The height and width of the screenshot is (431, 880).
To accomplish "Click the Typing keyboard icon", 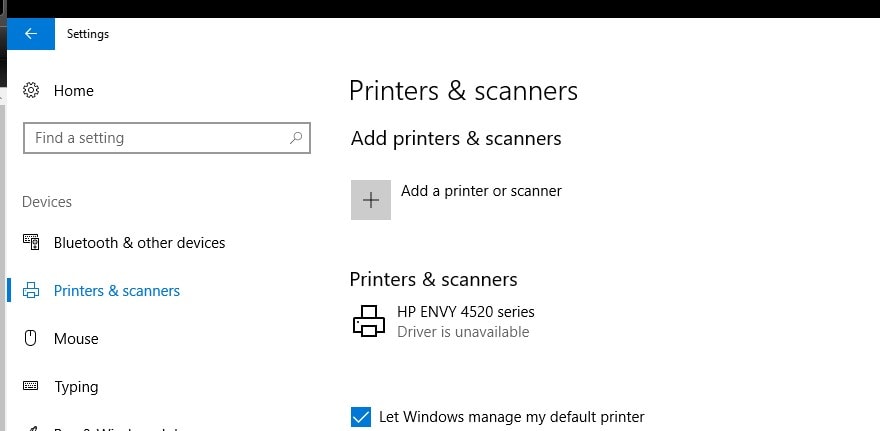I will pyautogui.click(x=31, y=387).
